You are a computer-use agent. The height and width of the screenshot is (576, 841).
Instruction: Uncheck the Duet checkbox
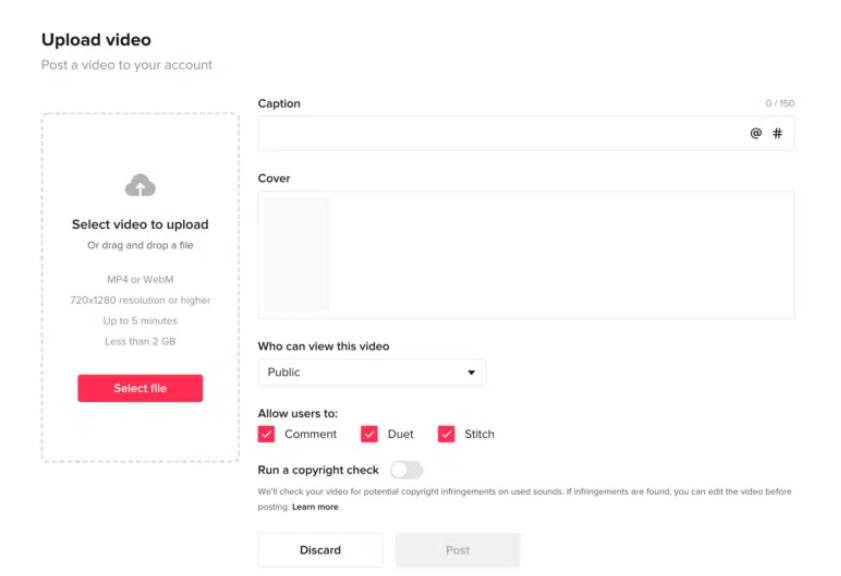[369, 434]
